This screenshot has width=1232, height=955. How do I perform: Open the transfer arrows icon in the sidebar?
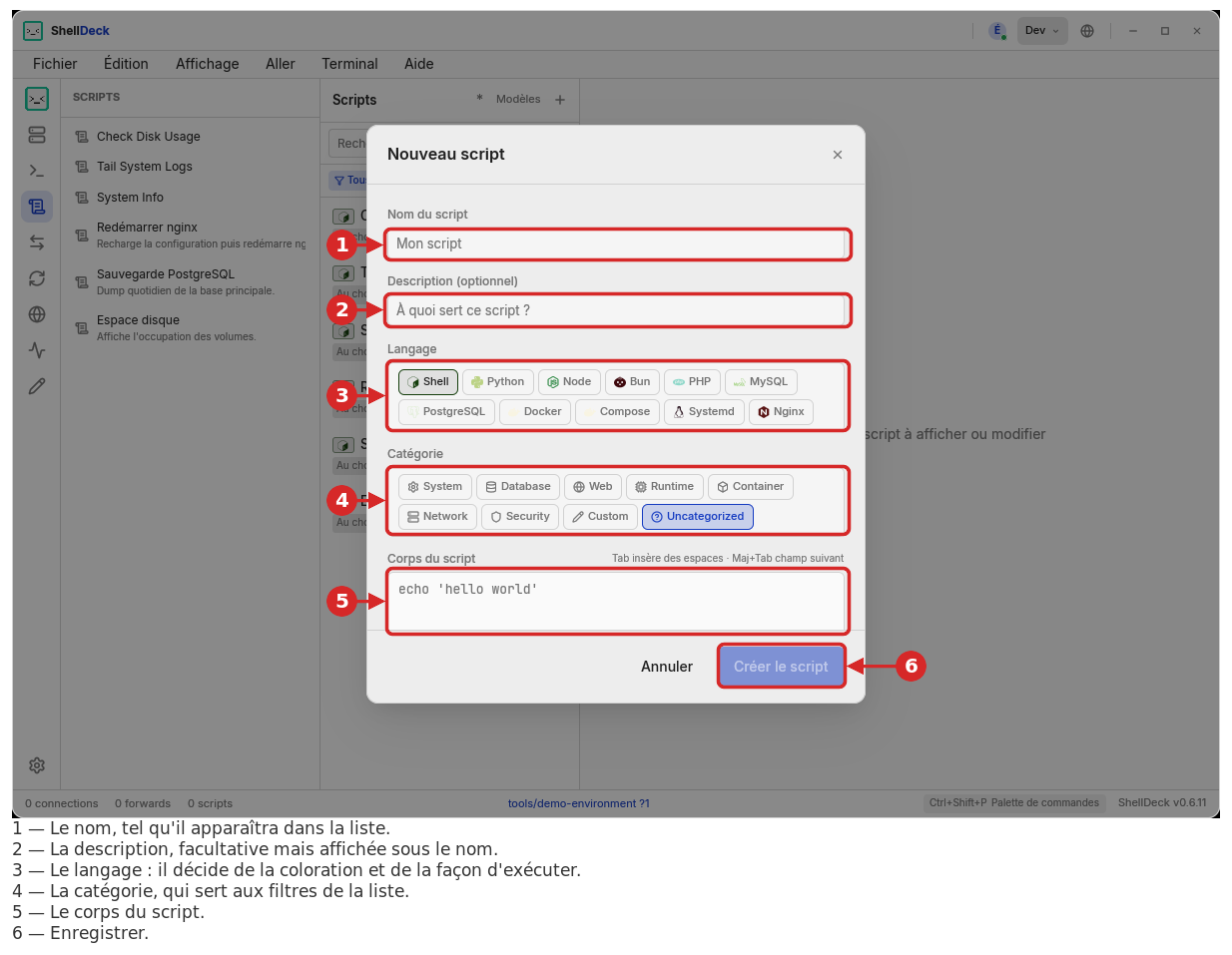coord(37,242)
